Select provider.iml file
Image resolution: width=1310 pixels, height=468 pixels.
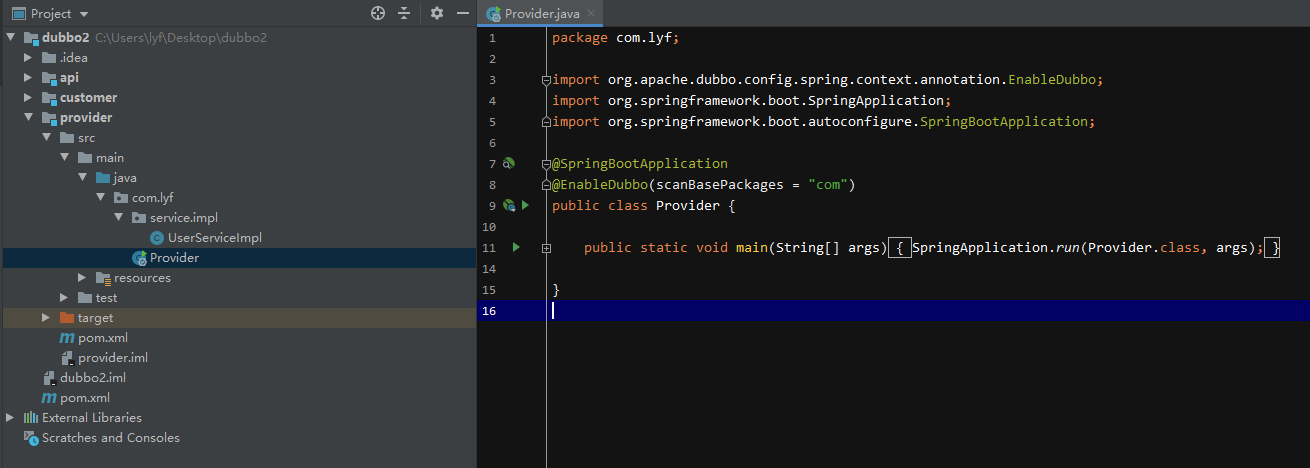tap(113, 358)
